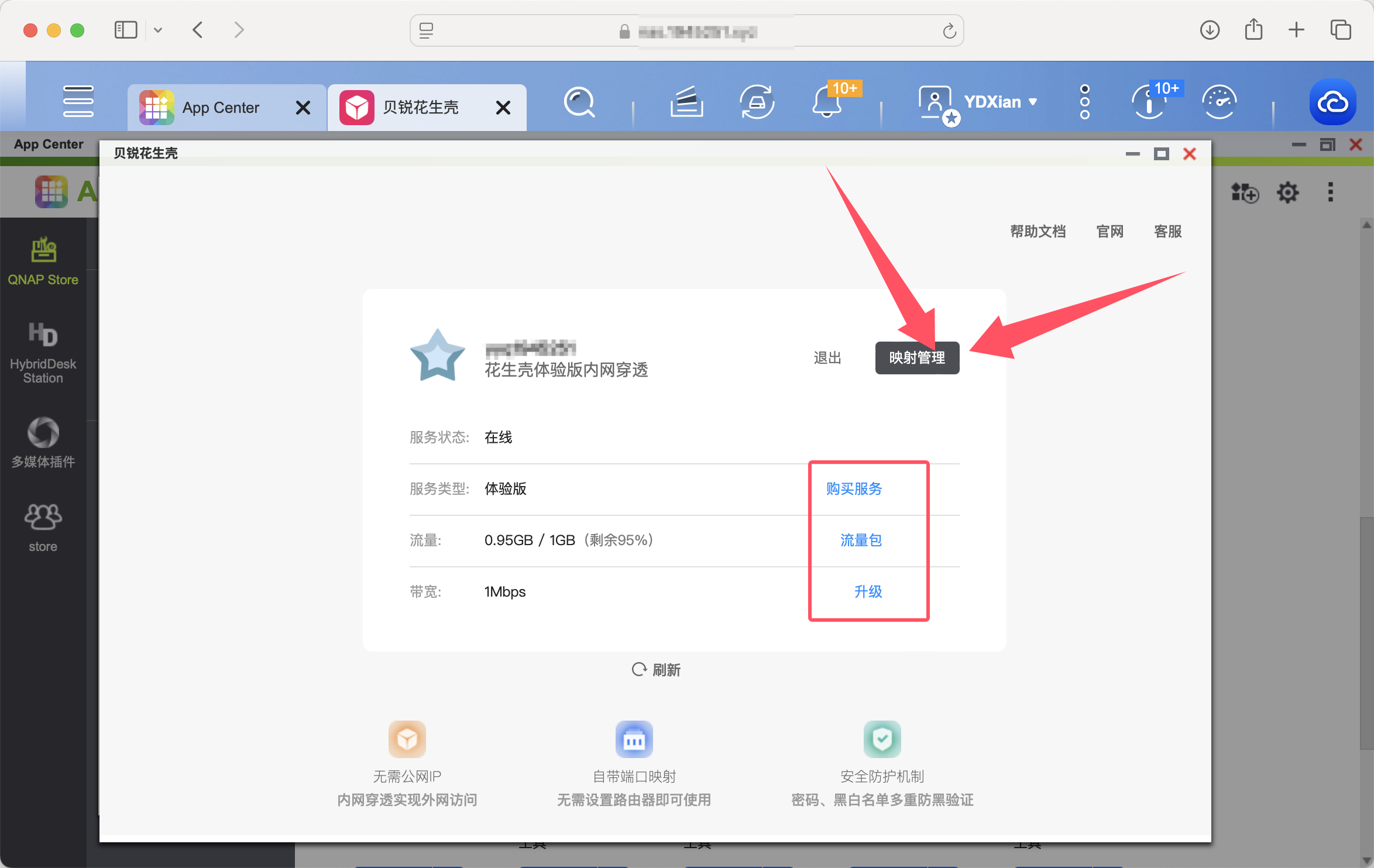1374x868 pixels.
Task: Close the 贝锐花生壳 window
Action: click(x=1189, y=154)
